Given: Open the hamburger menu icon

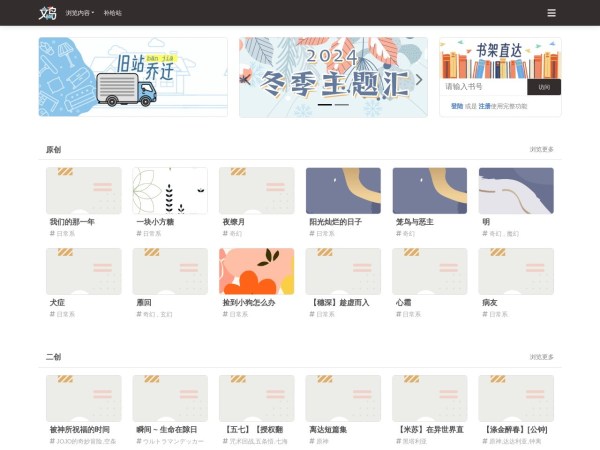Looking at the screenshot, I should (x=551, y=13).
